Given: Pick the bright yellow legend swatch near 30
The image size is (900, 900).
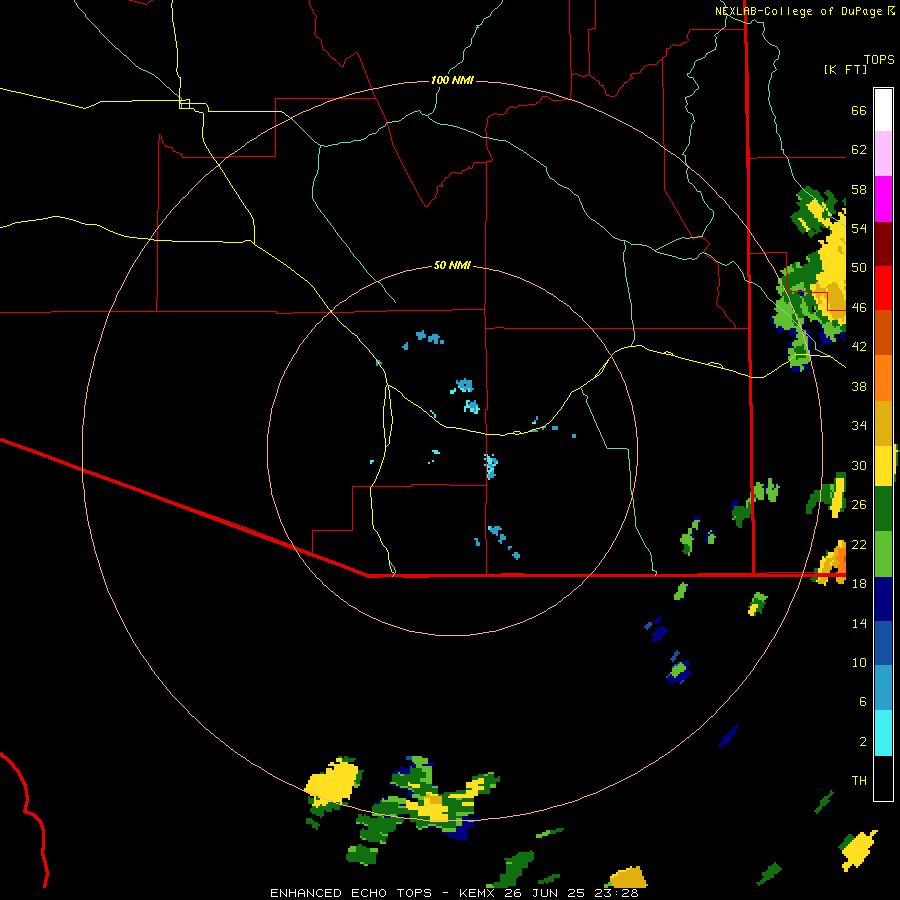Looking at the screenshot, I should (x=883, y=466).
